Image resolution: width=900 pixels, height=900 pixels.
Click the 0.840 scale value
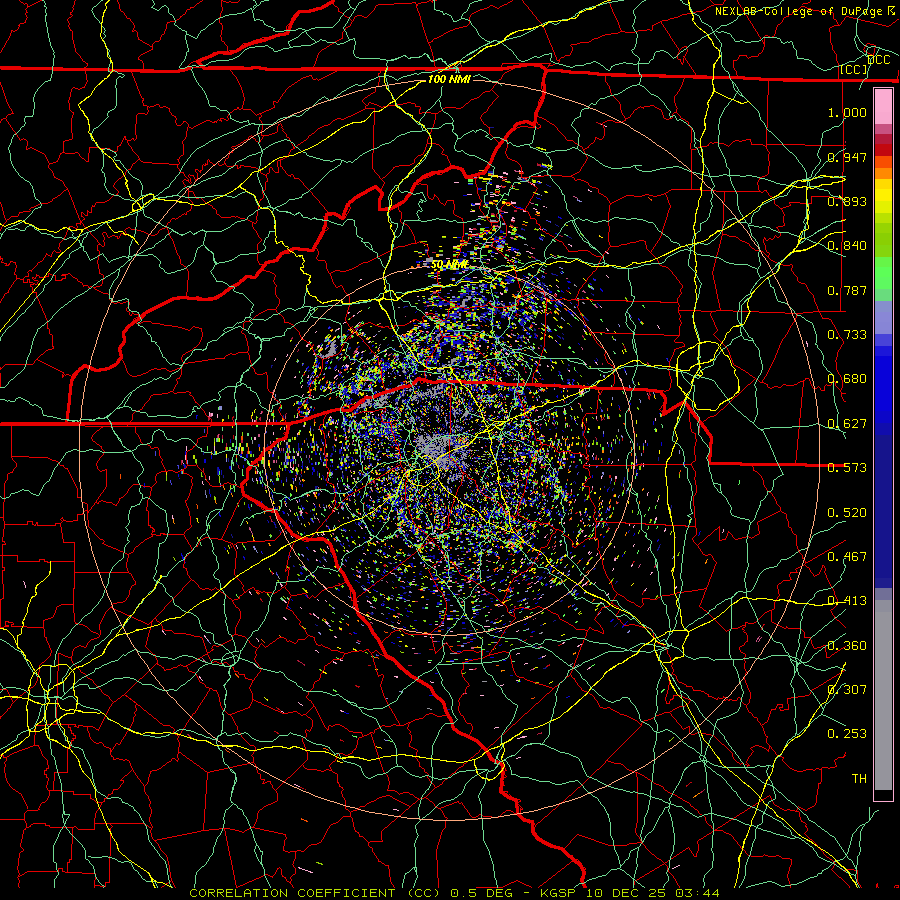847,245
